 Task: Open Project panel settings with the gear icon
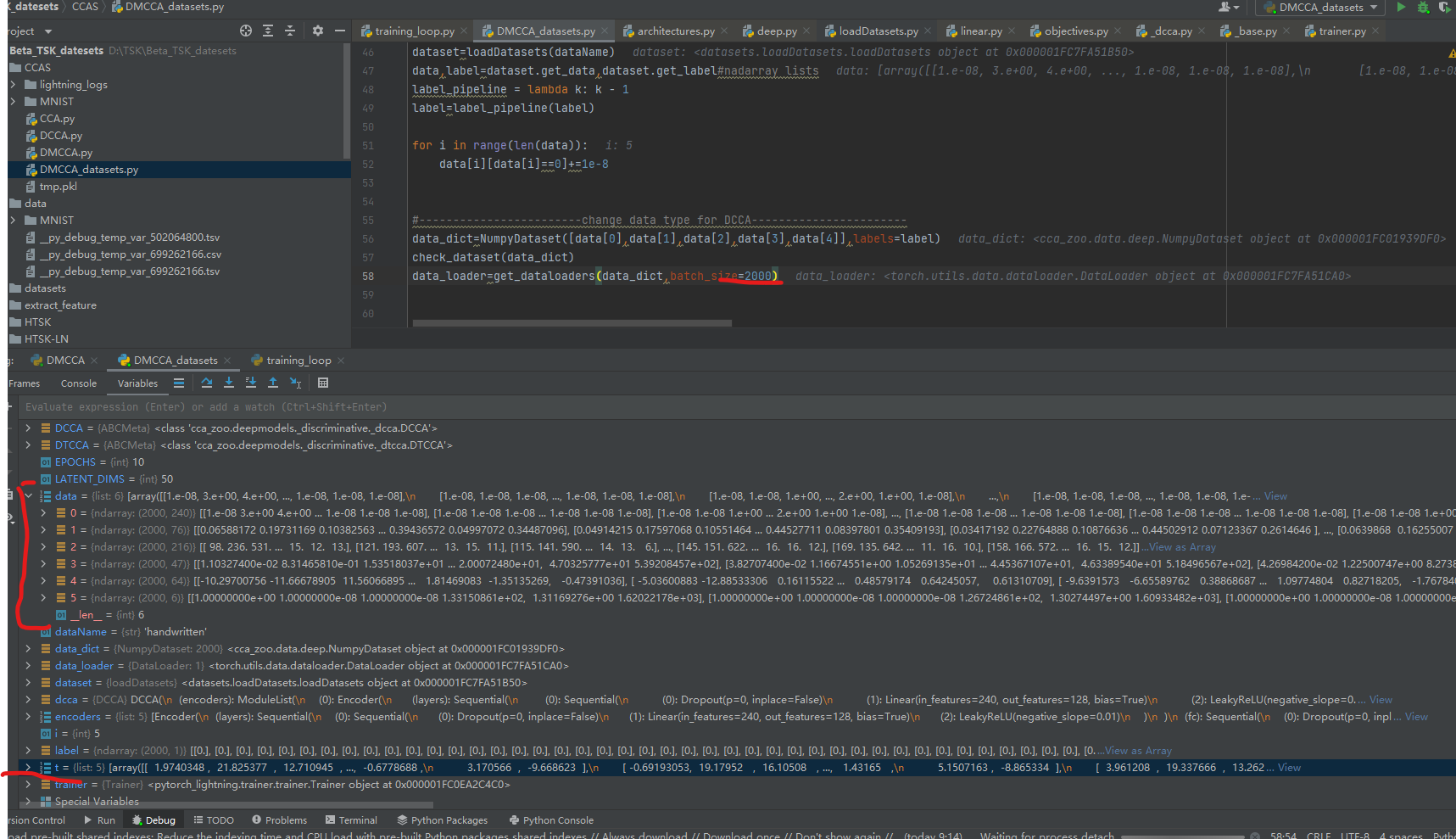[x=316, y=30]
